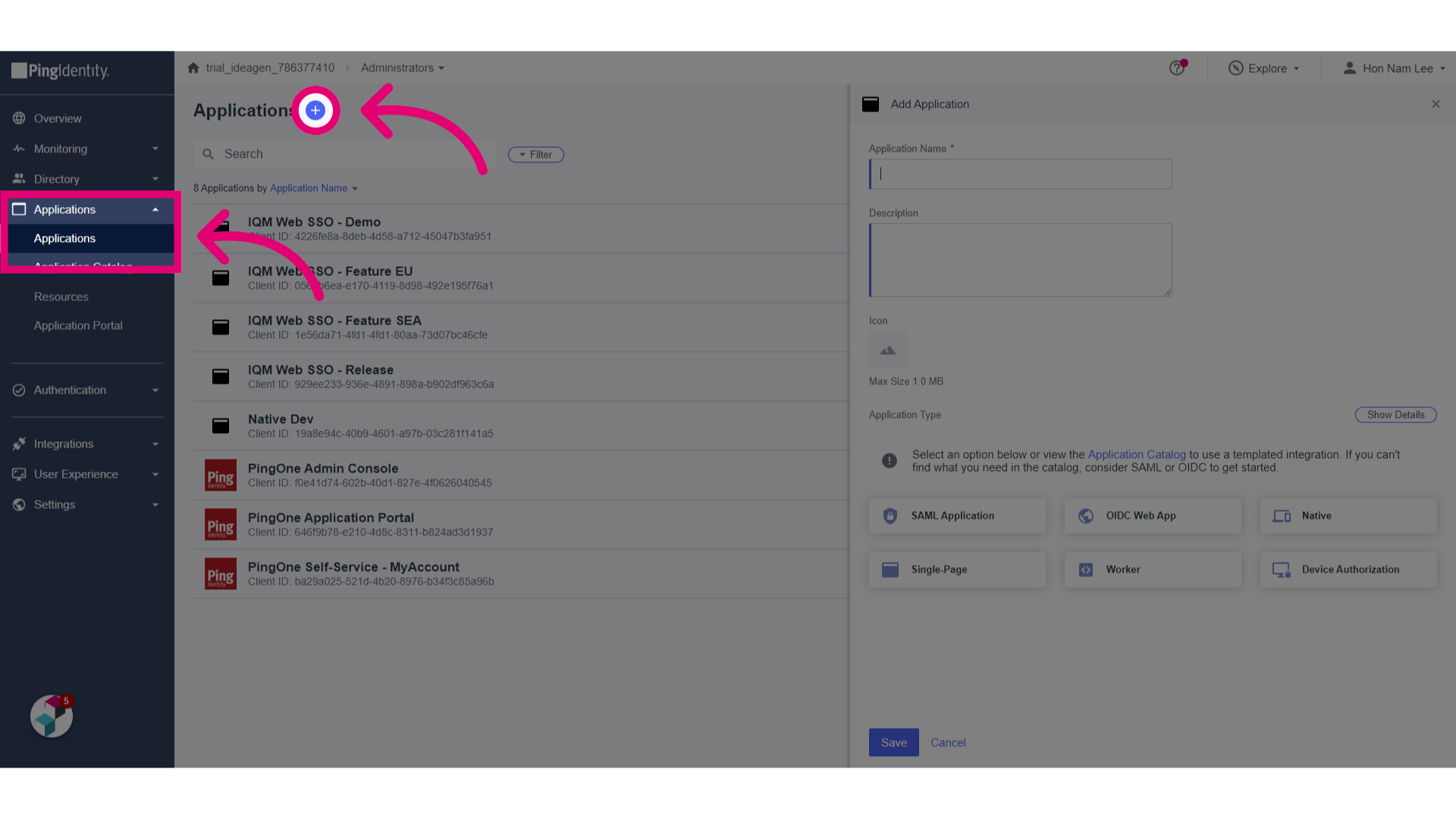Image resolution: width=1456 pixels, height=819 pixels.
Task: Click the Overview globe icon
Action: coord(19,118)
